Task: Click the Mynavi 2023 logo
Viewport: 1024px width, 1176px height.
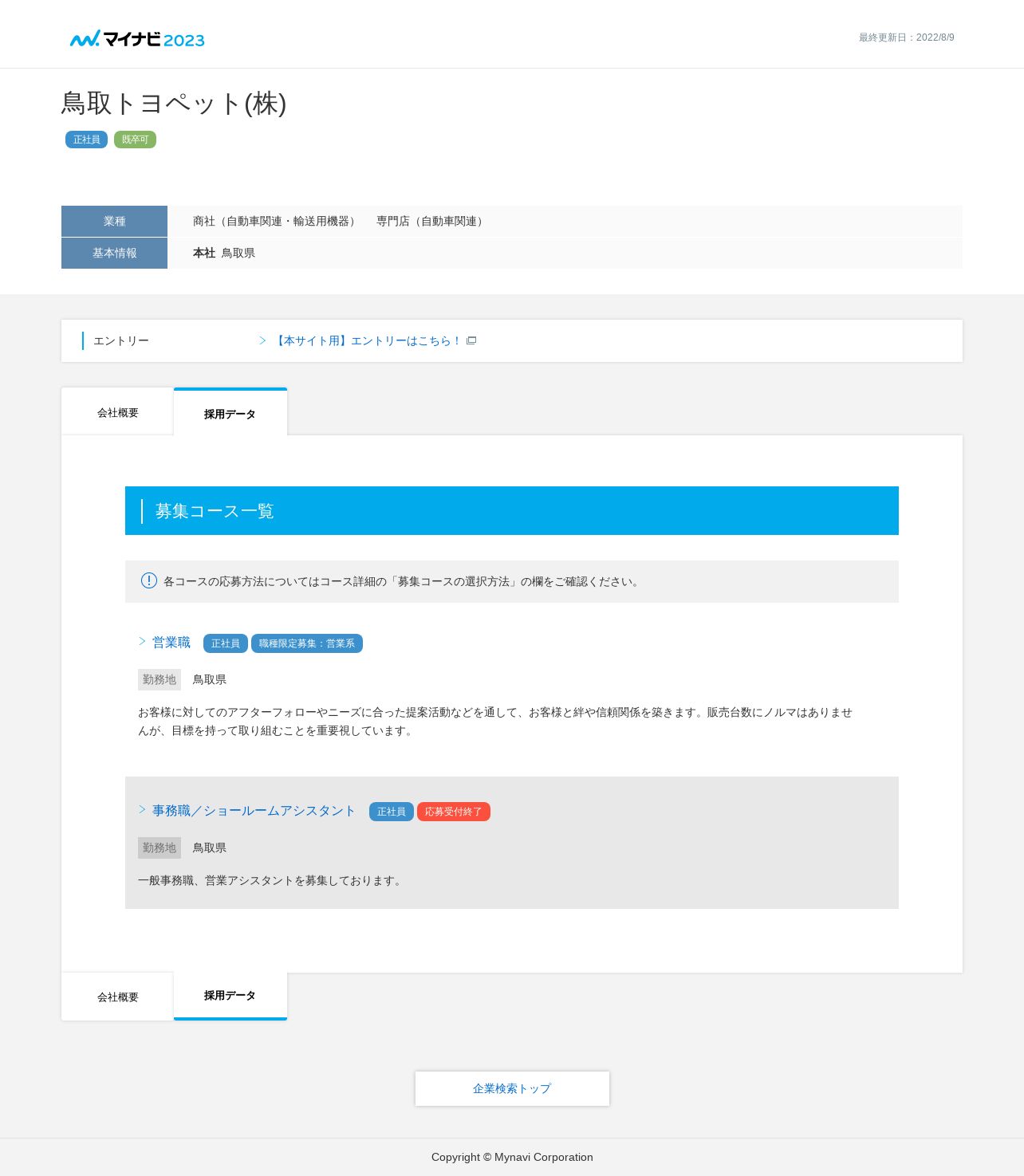Action: pos(137,39)
